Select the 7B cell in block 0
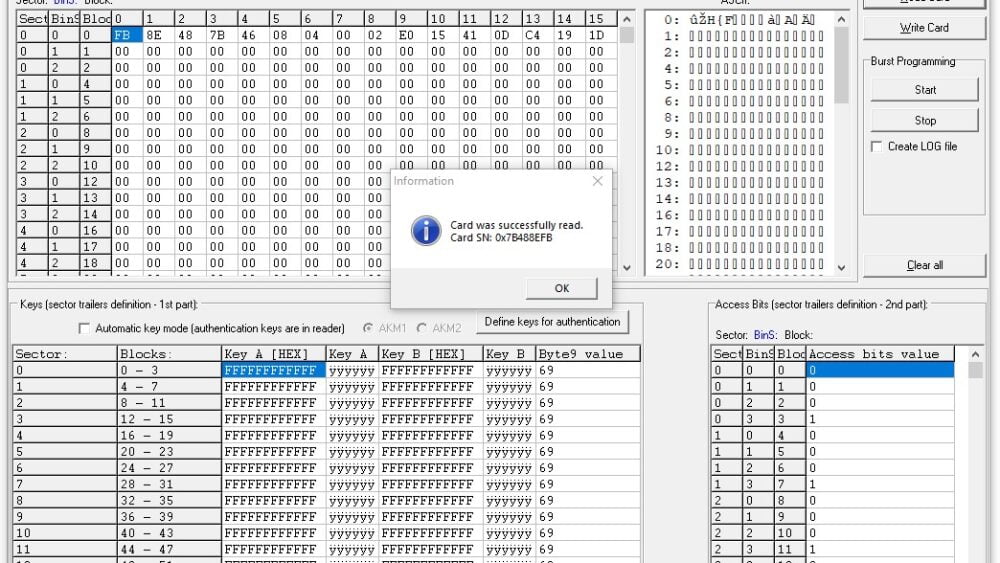Viewport: 1000px width, 563px height. click(x=222, y=35)
